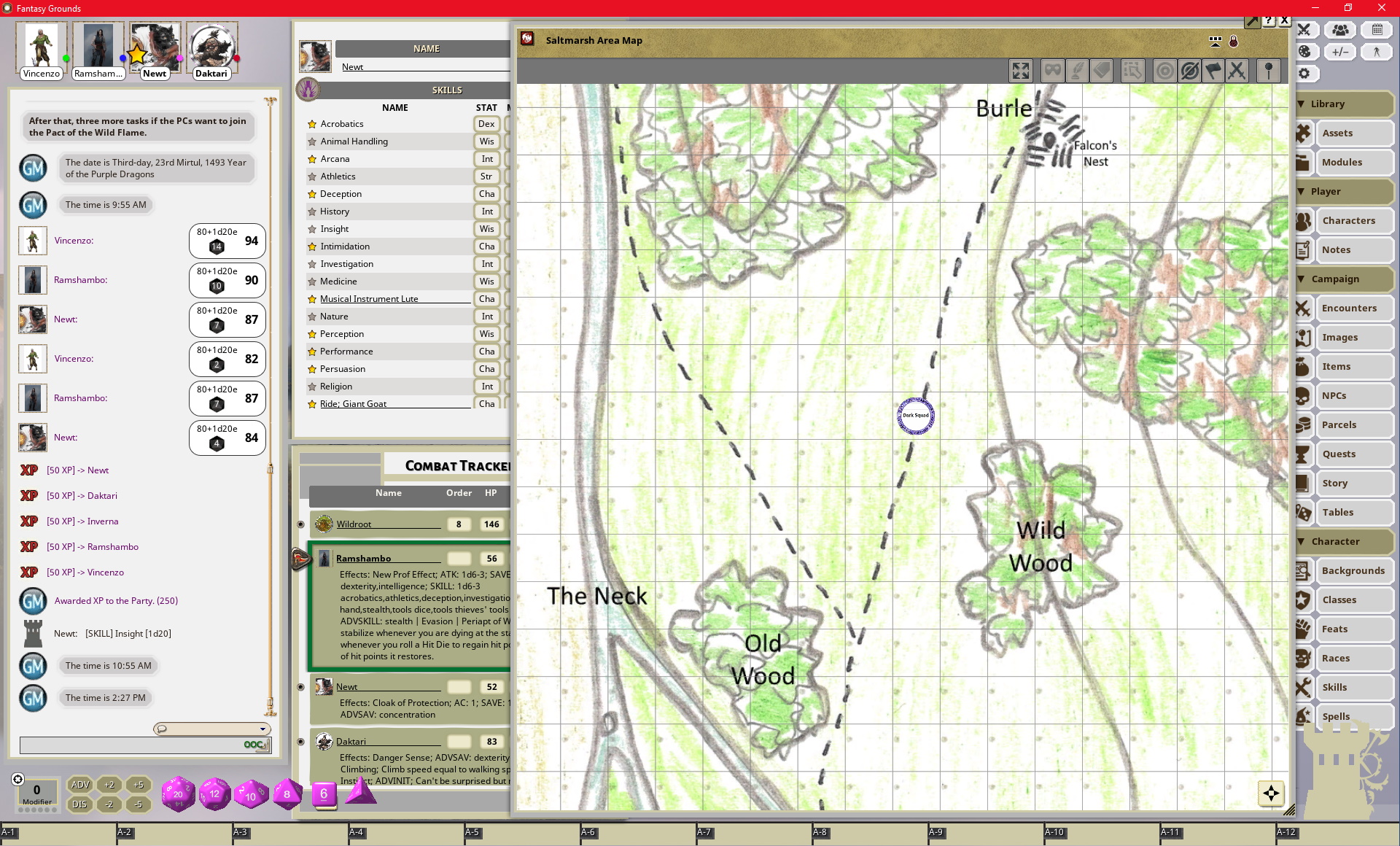Toggle proficiency star for Arcana

pyautogui.click(x=311, y=159)
